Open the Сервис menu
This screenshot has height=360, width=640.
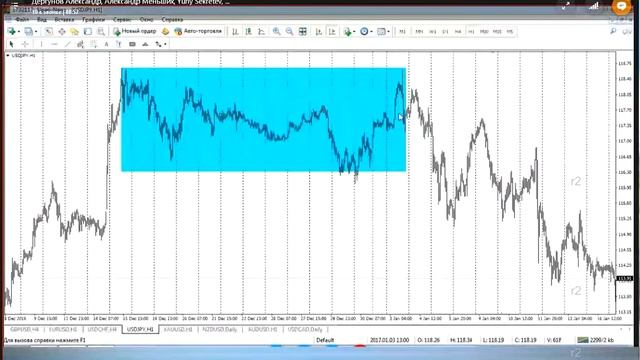coord(122,20)
